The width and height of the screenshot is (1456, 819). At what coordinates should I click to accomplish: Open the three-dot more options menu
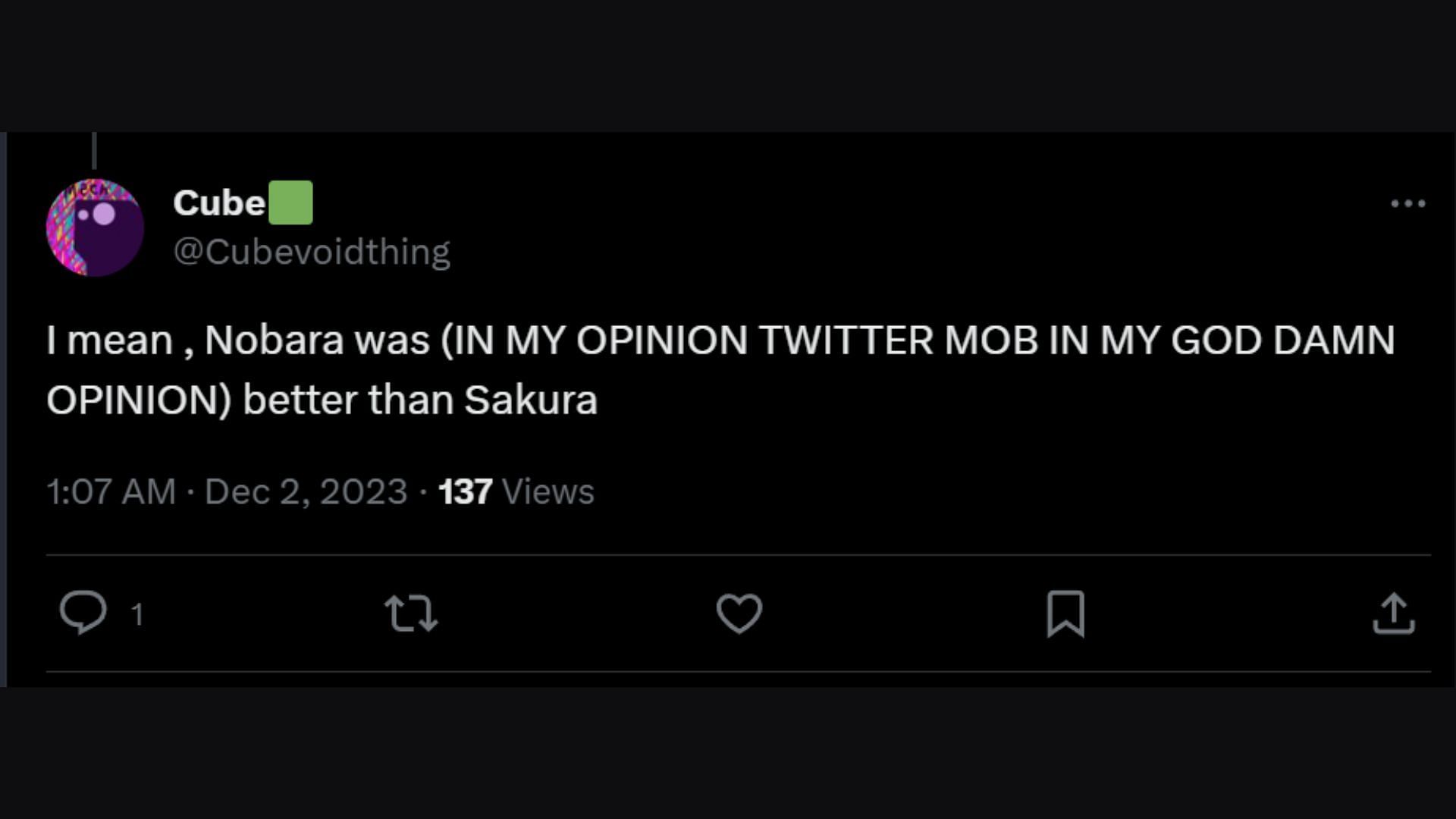(x=1408, y=203)
